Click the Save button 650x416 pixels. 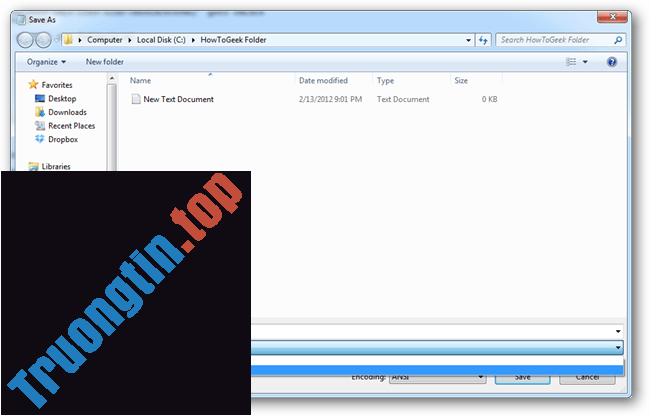(x=522, y=377)
